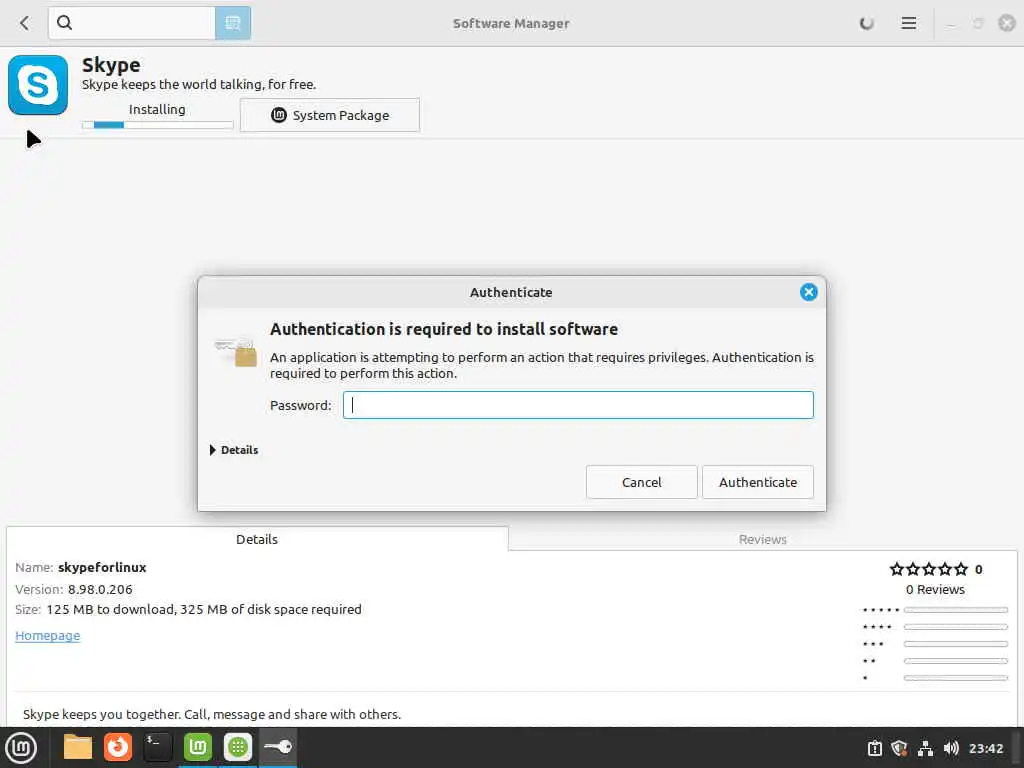Switch to the Reviews tab
The height and width of the screenshot is (768, 1024).
[x=762, y=539]
